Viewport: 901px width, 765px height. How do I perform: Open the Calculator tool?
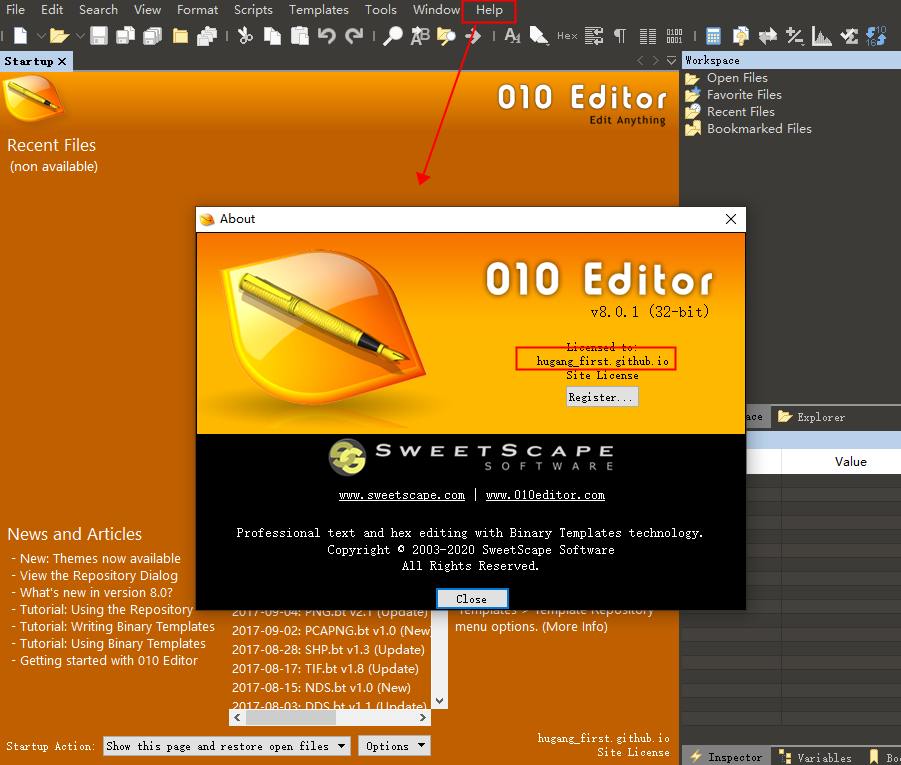pos(714,36)
